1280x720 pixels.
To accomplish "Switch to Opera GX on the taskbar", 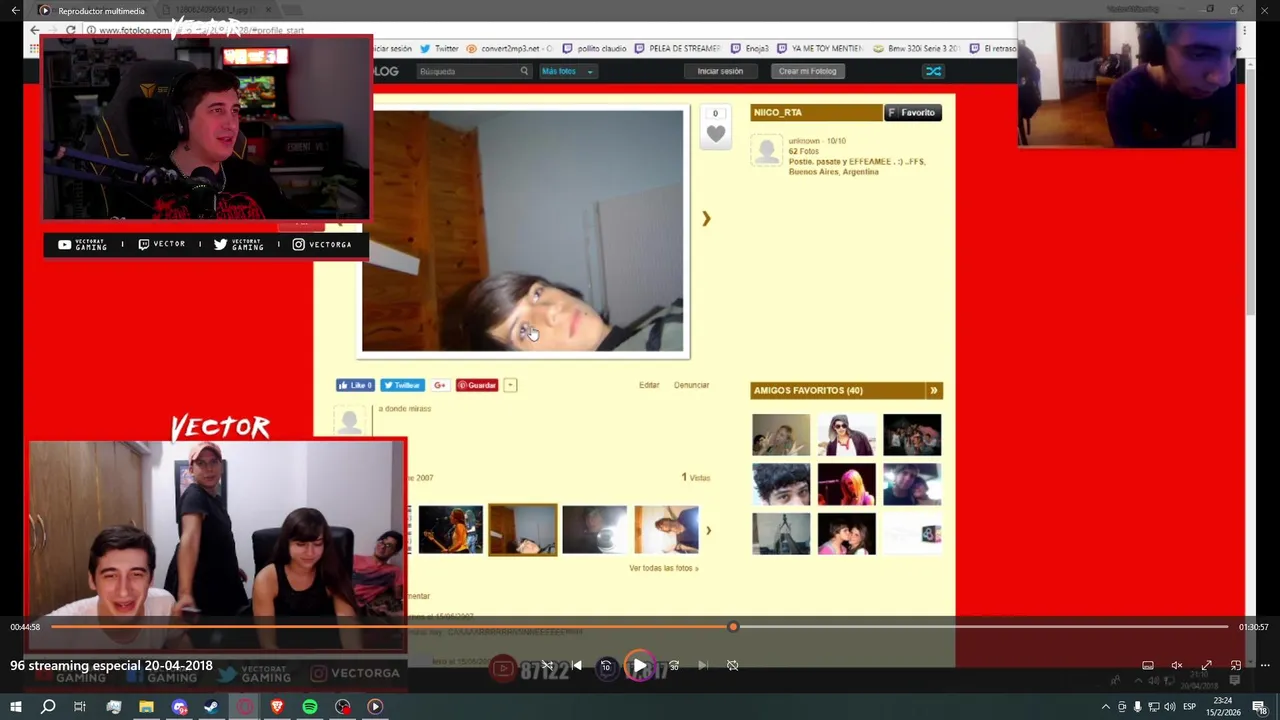I will point(244,707).
